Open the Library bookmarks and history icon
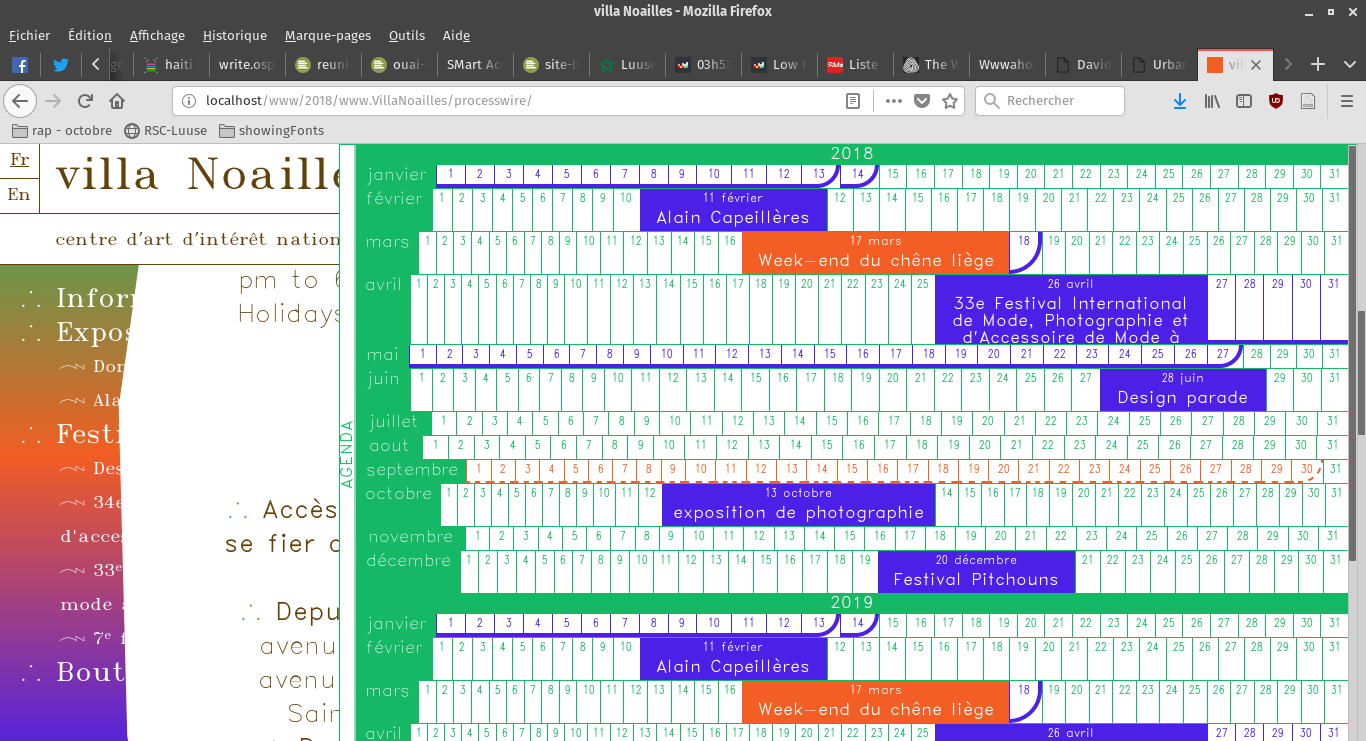This screenshot has height=741, width=1366. tap(1212, 101)
